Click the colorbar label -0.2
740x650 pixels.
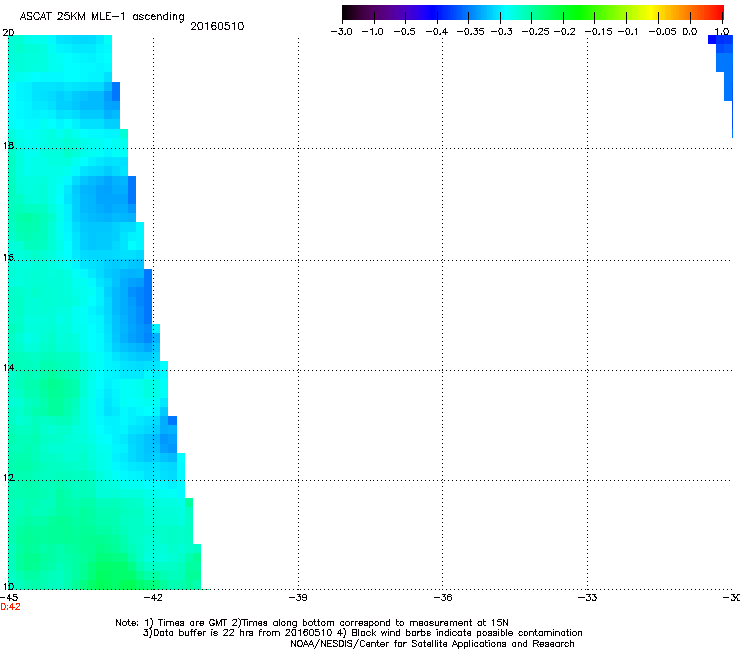(564, 32)
